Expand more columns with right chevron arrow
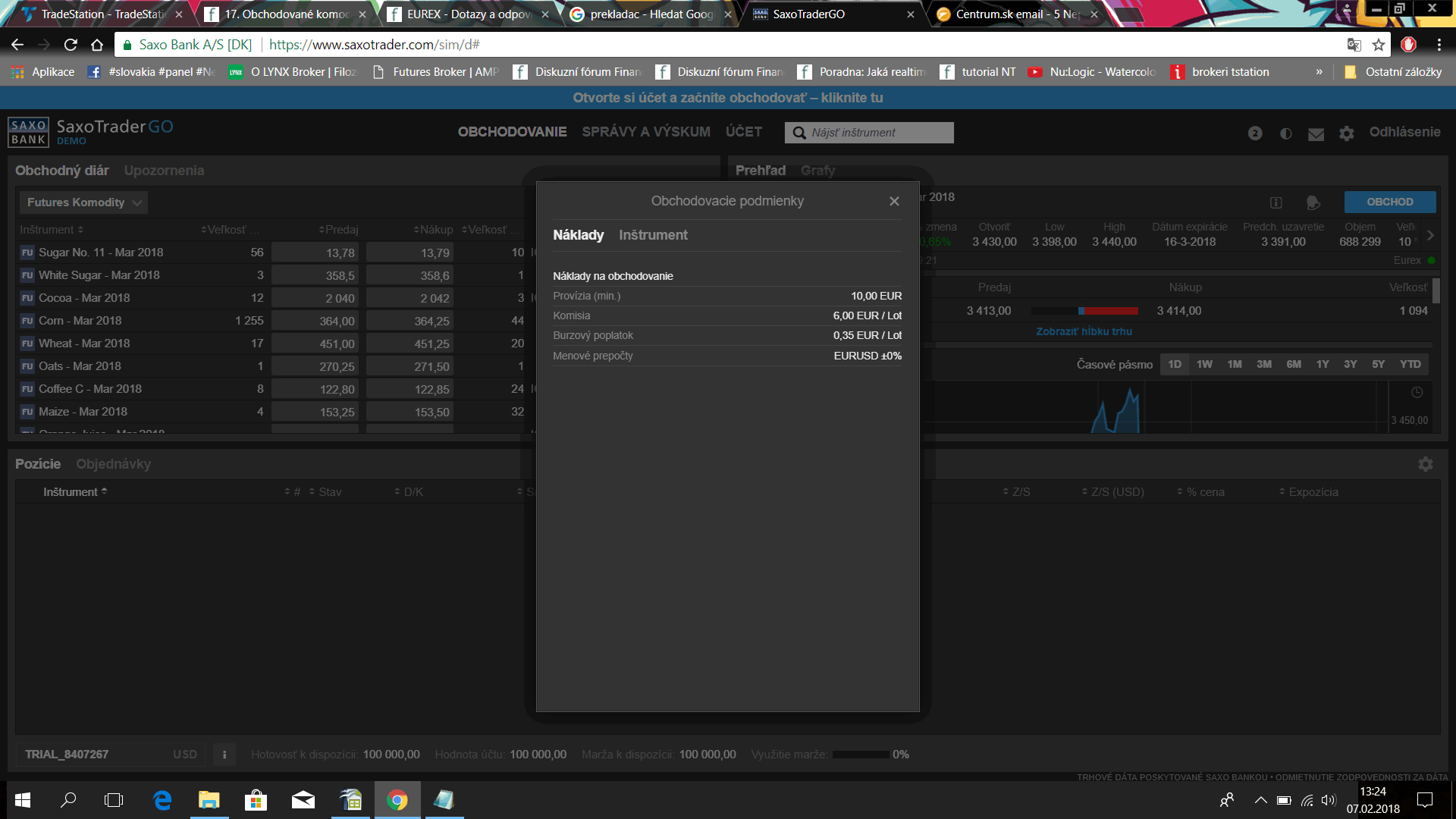The height and width of the screenshot is (819, 1456). [1430, 235]
